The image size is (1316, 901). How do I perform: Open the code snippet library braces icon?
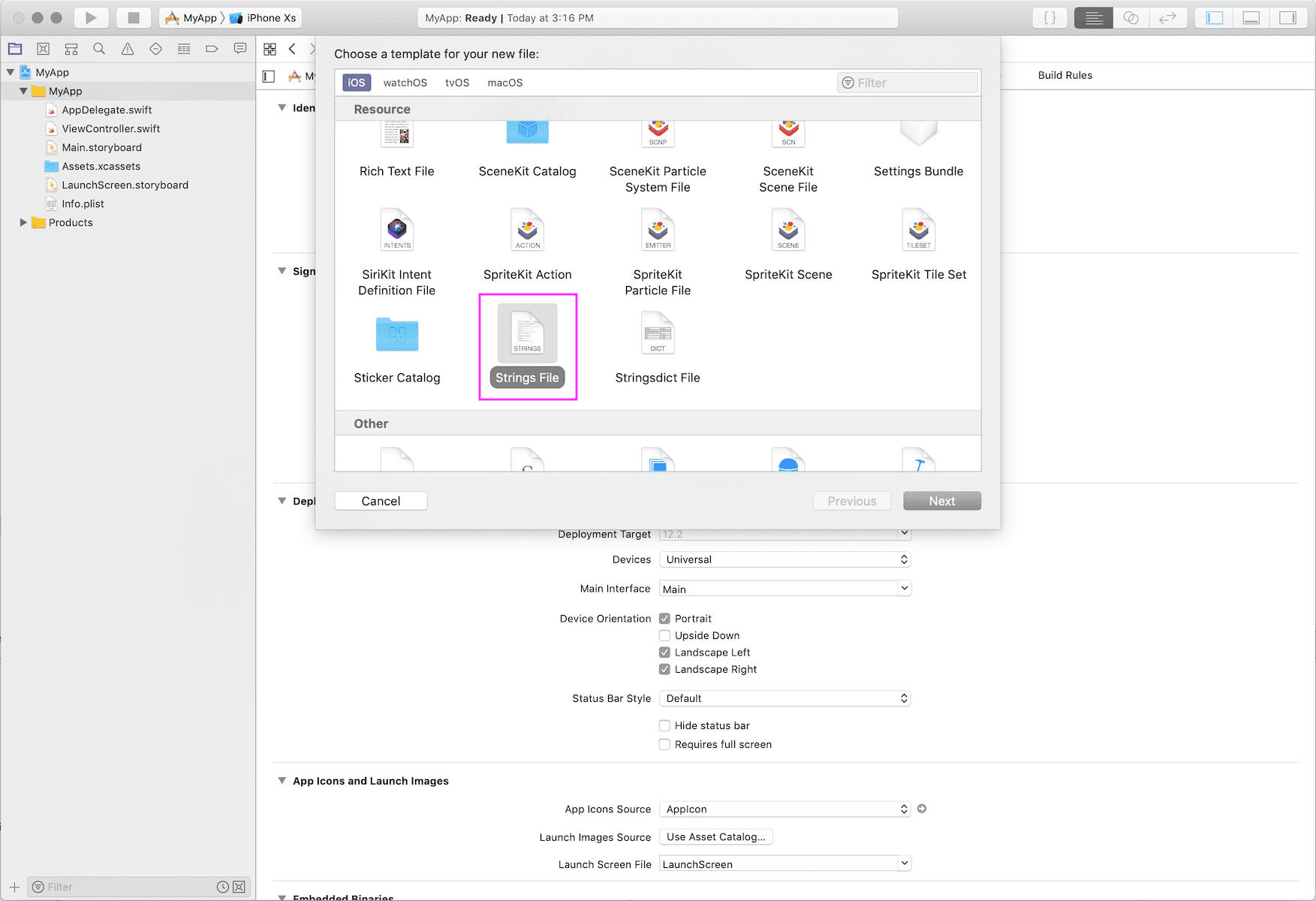click(x=1049, y=18)
